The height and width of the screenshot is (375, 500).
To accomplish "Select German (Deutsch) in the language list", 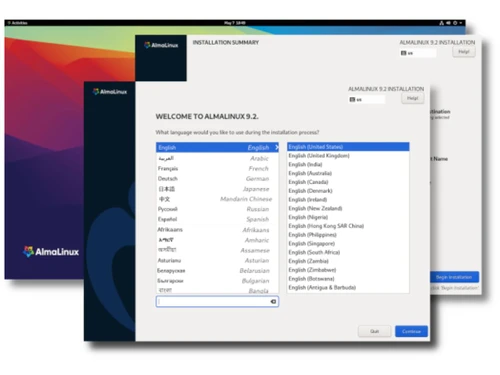I will click(x=217, y=179).
